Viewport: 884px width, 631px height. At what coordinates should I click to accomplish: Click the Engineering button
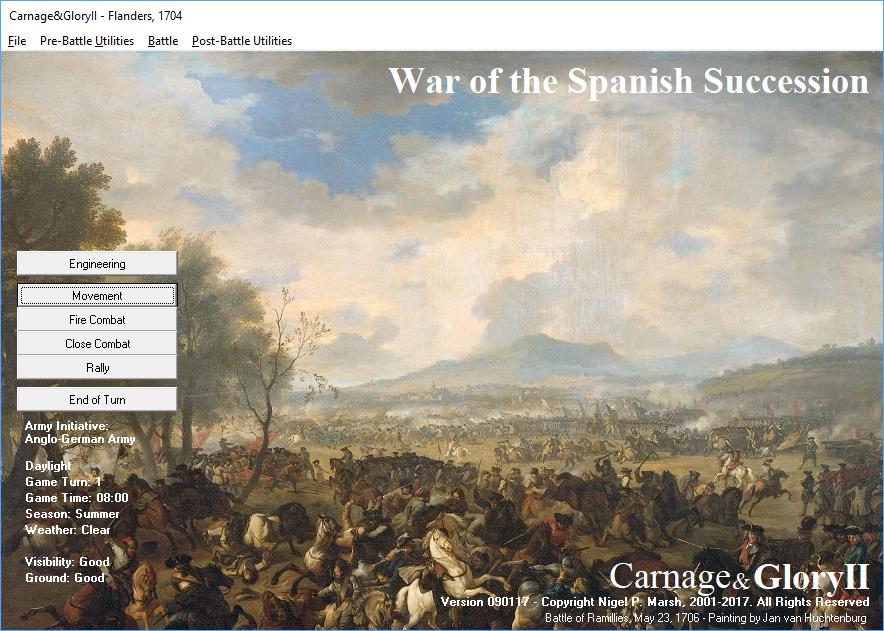coord(97,264)
